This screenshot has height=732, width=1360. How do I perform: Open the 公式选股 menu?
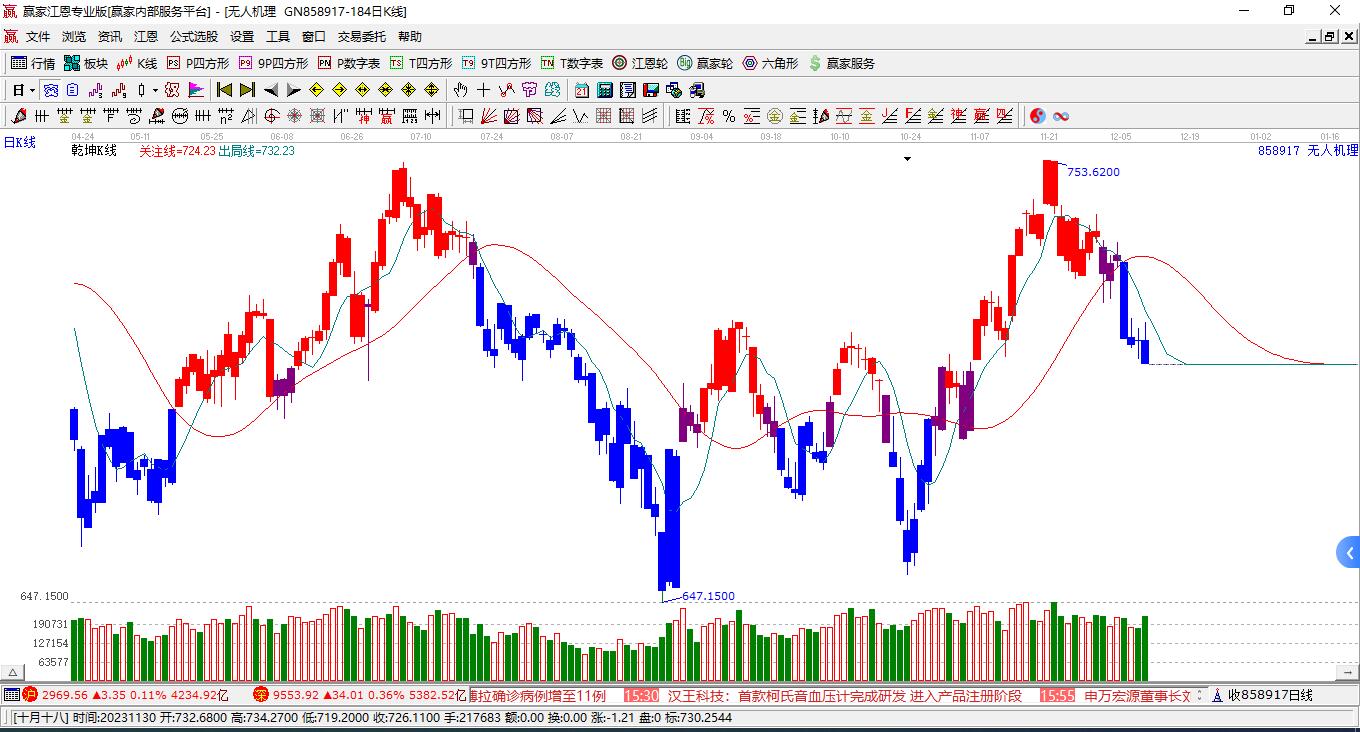[194, 37]
